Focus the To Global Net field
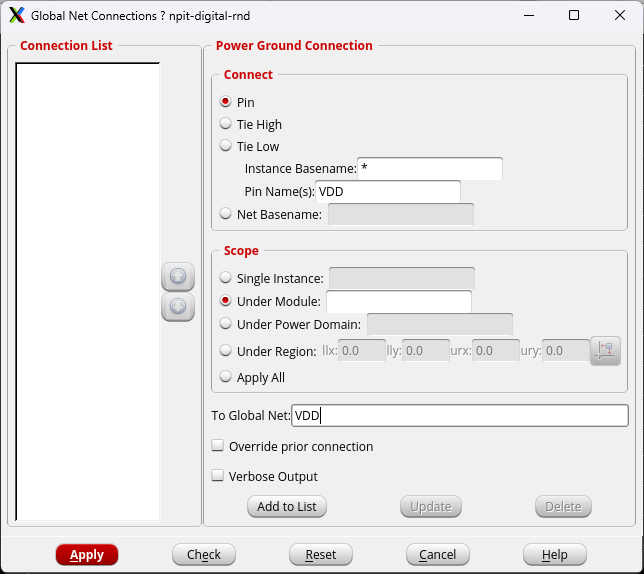644x574 pixels. [x=460, y=416]
